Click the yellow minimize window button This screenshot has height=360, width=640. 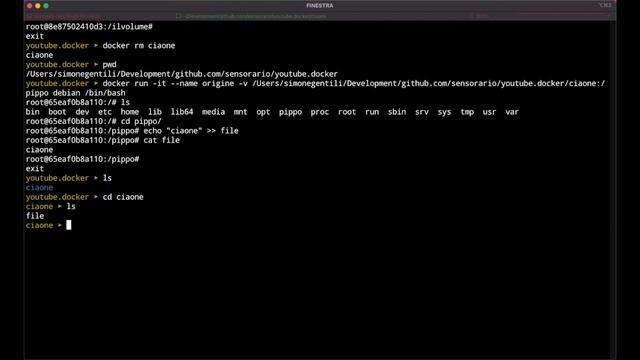(38, 6)
